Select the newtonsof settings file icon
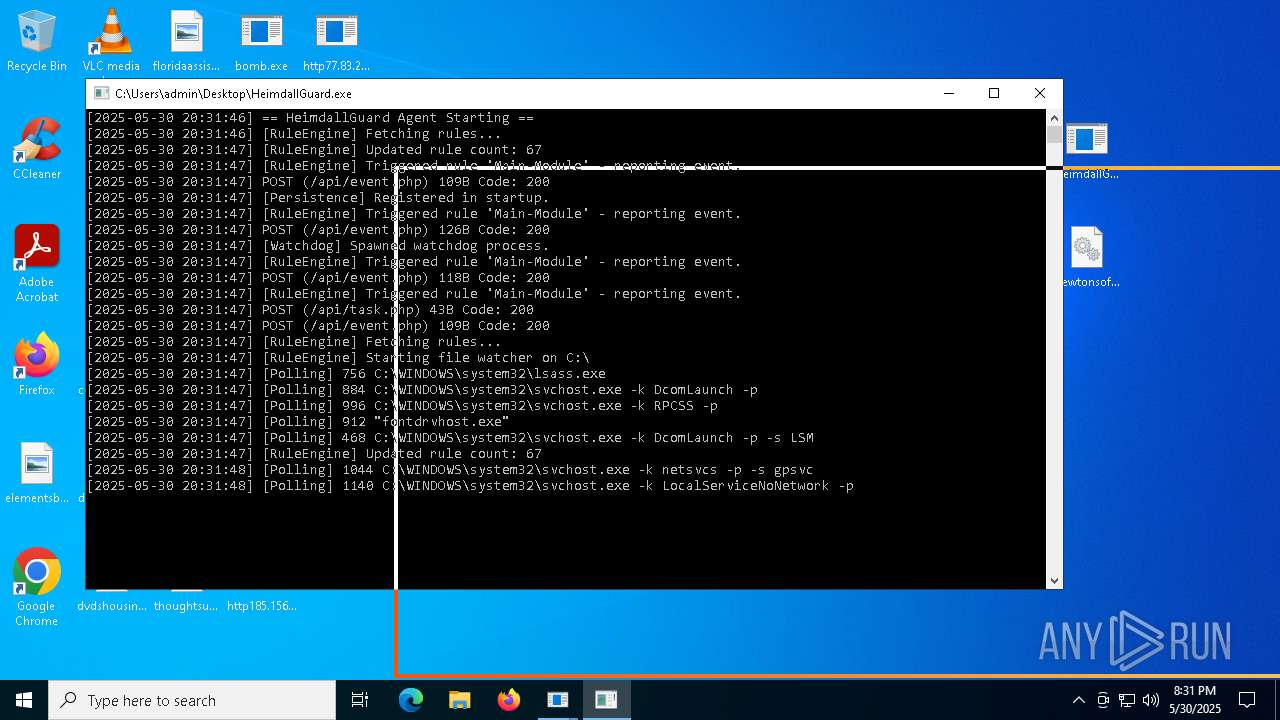Image resolution: width=1280 pixels, height=720 pixels. point(1087,258)
